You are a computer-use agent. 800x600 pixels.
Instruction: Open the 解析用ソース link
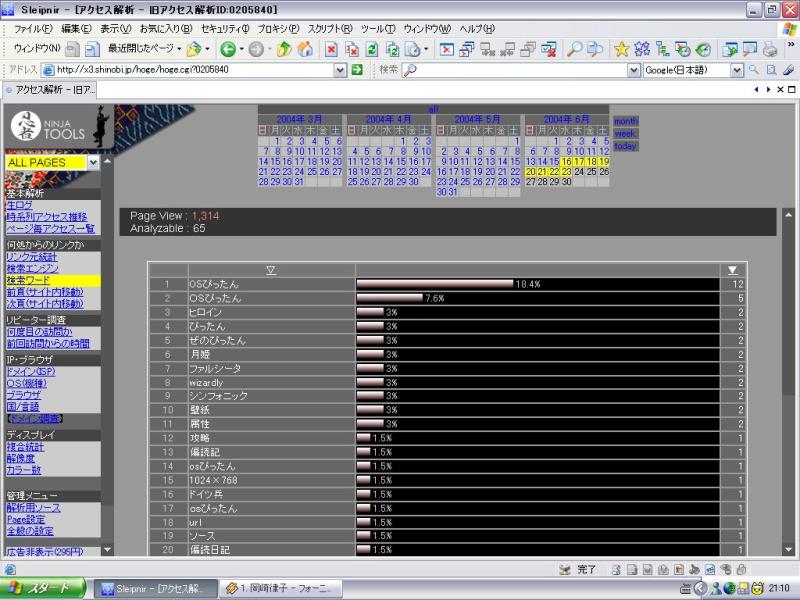tap(34, 508)
